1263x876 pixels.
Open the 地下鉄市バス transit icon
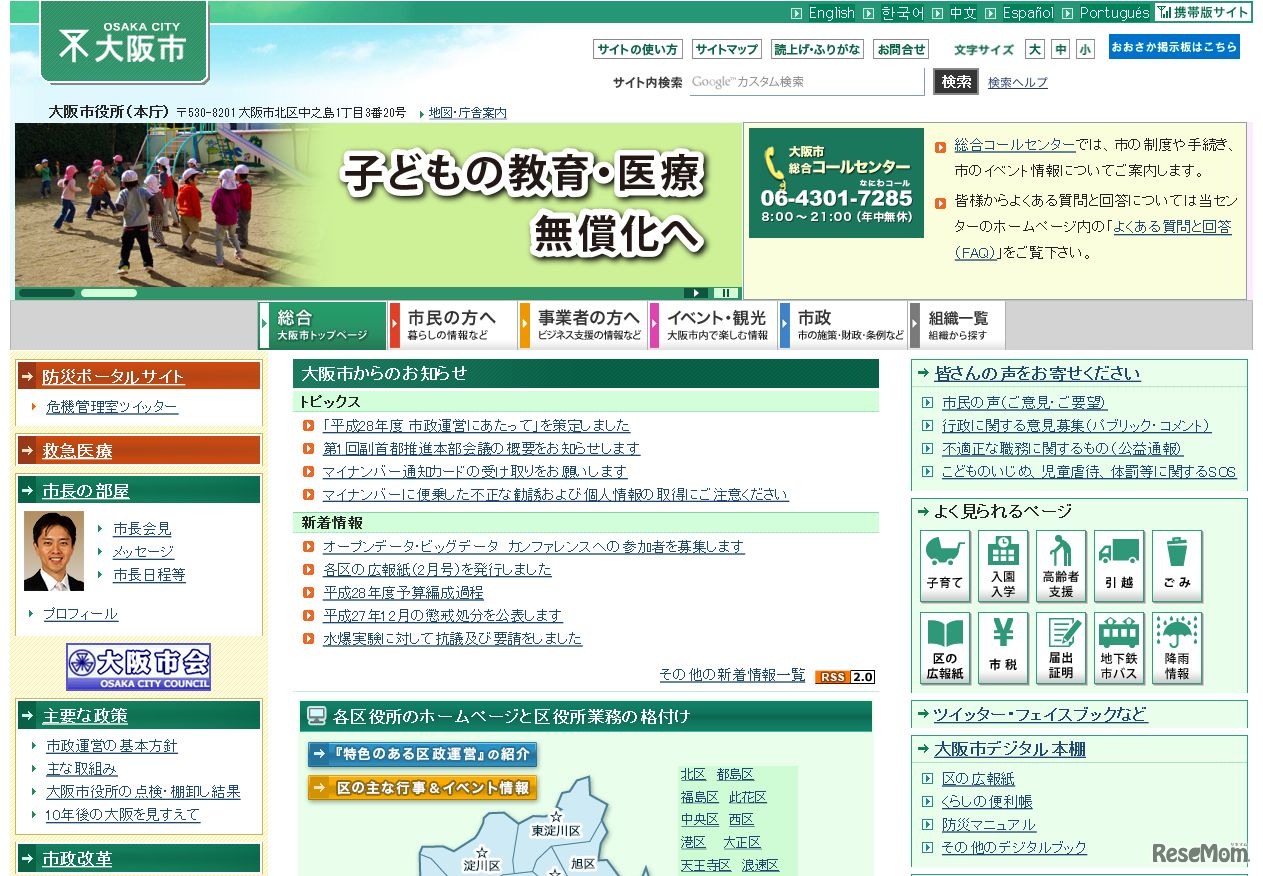tap(1119, 648)
